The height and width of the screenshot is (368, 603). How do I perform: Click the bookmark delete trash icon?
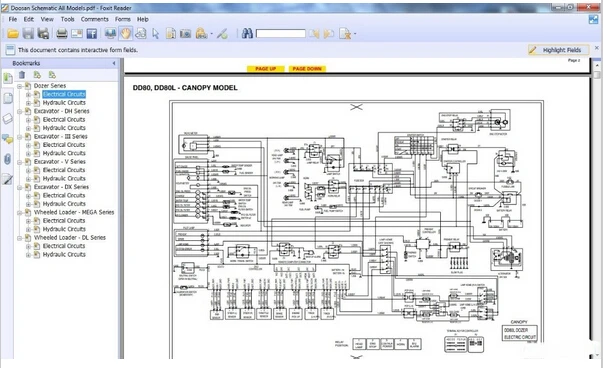coord(22,75)
